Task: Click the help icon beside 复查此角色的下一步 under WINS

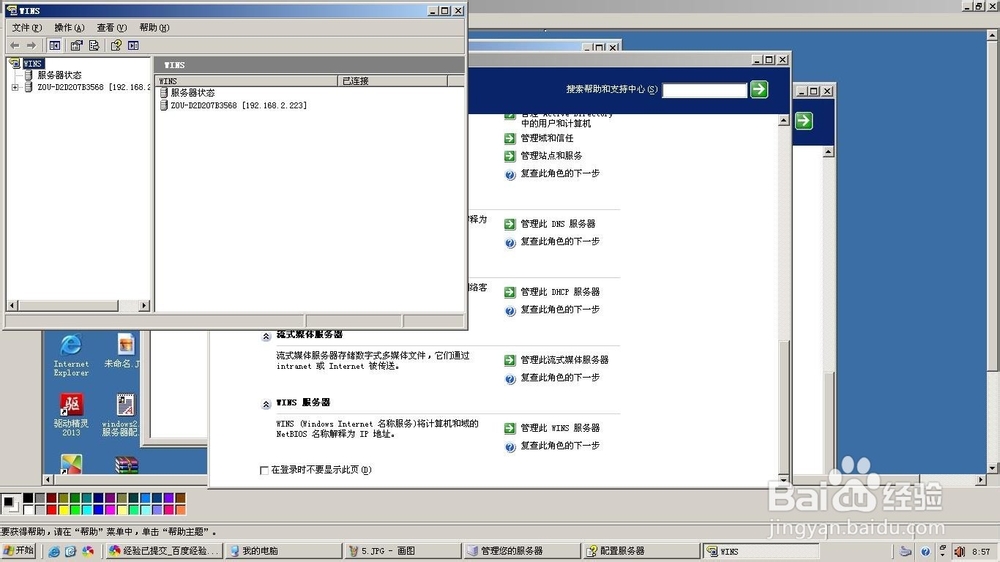Action: (510, 447)
